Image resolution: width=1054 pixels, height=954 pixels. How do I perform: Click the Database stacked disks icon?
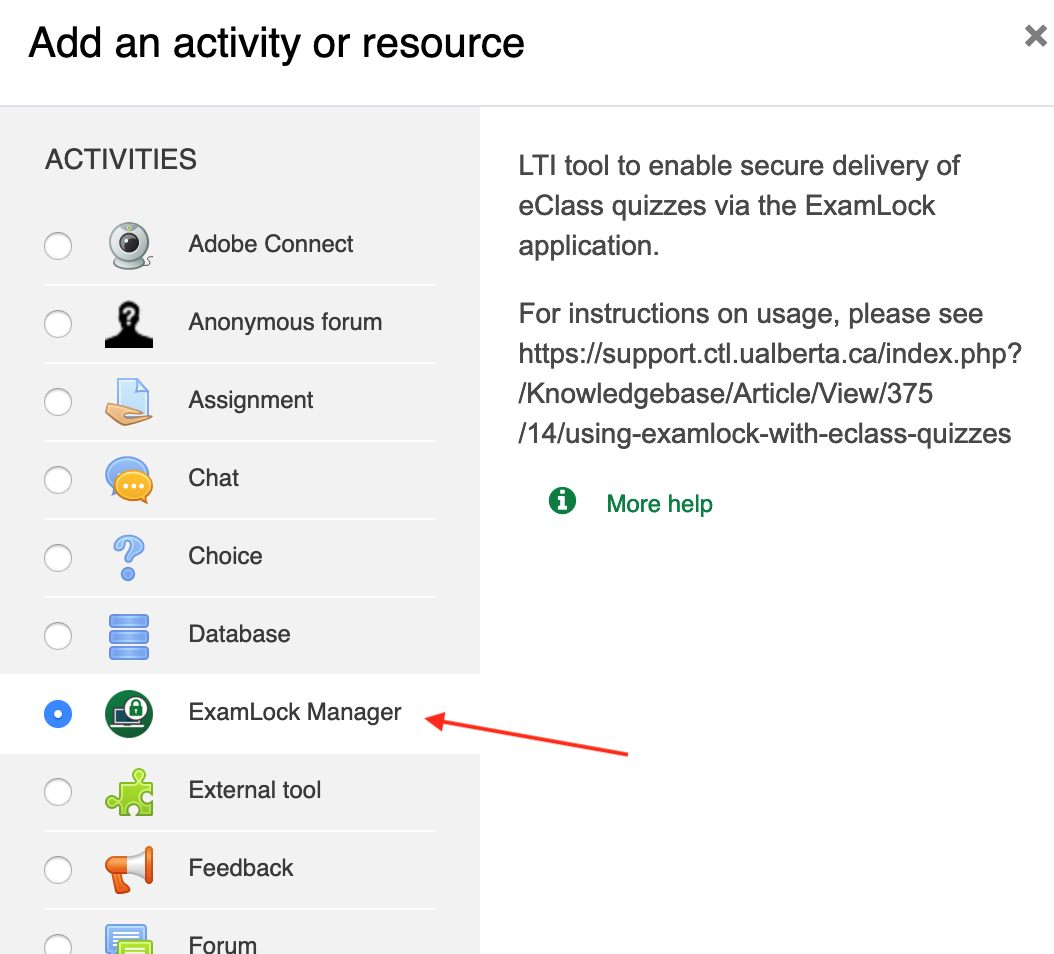point(129,635)
